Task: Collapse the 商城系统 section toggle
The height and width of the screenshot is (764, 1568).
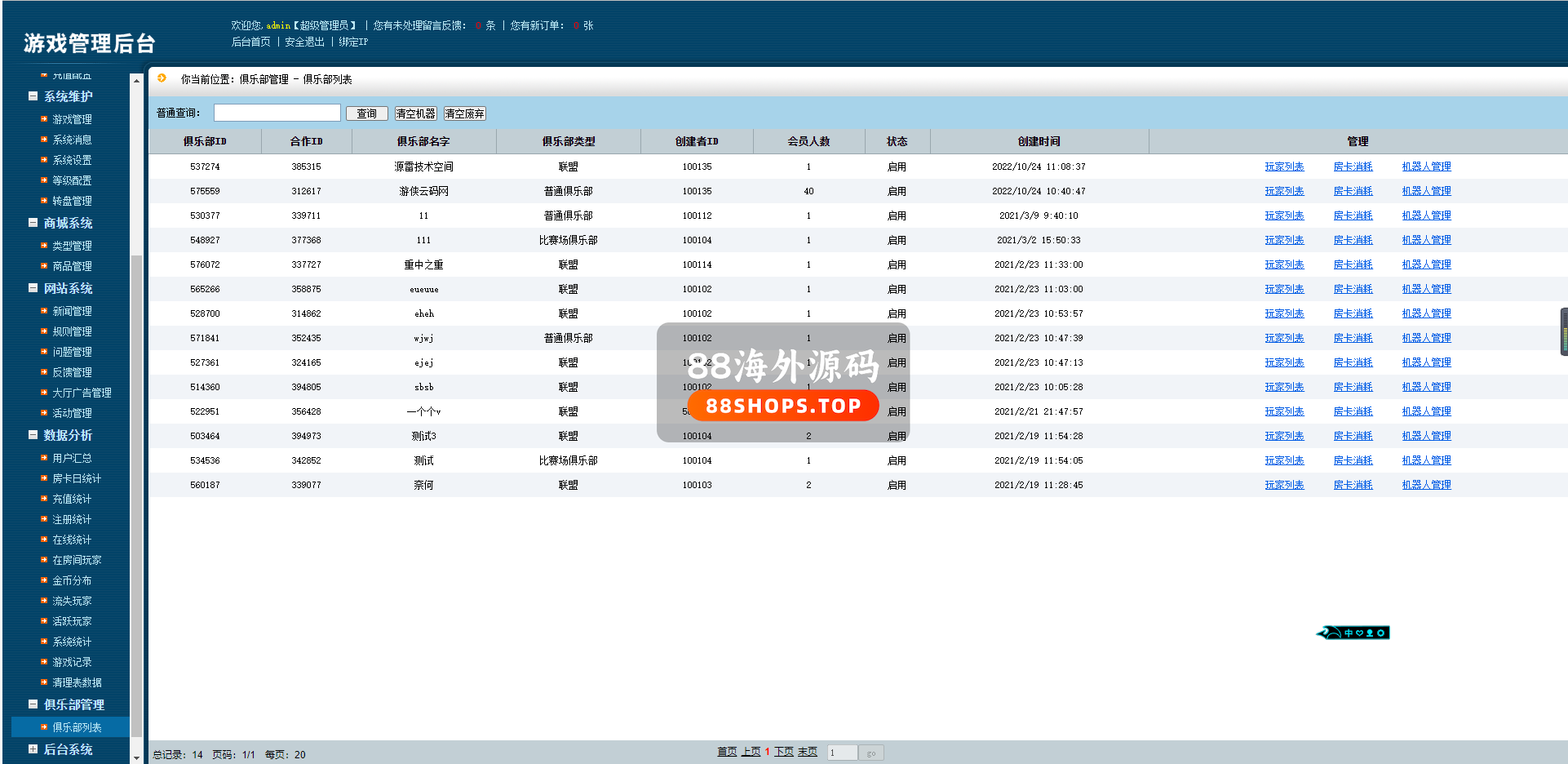Action: tap(33, 223)
